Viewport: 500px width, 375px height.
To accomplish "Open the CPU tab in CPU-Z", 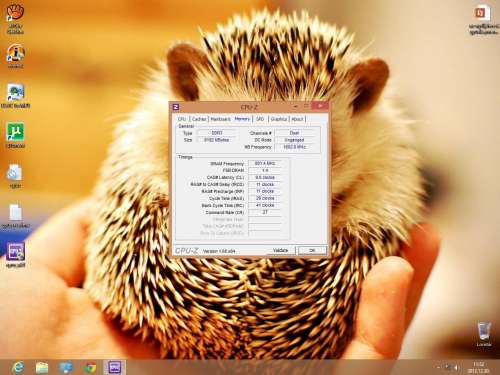I will pos(182,119).
